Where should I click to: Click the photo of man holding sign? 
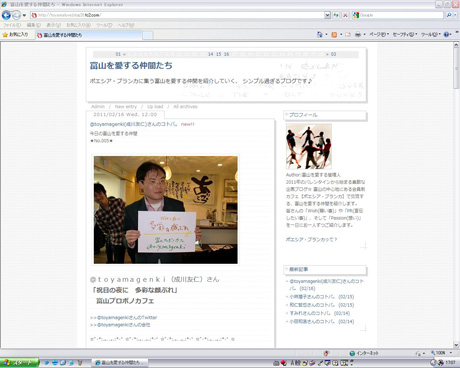(166, 210)
